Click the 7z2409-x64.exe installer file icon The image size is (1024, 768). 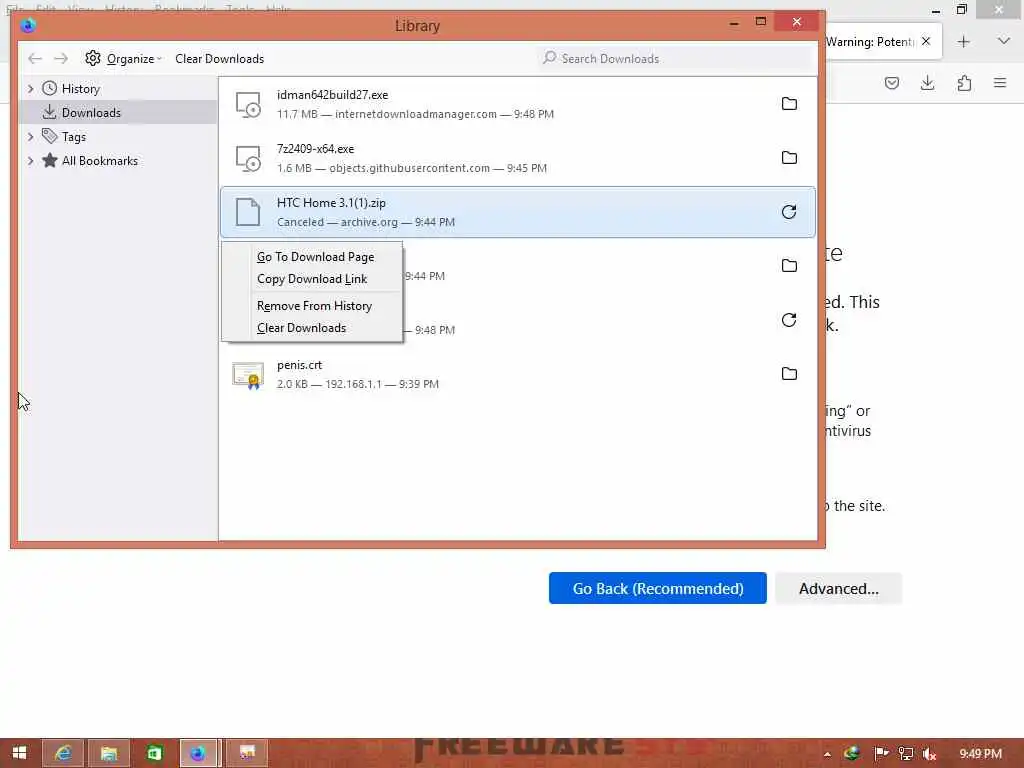[248, 159]
